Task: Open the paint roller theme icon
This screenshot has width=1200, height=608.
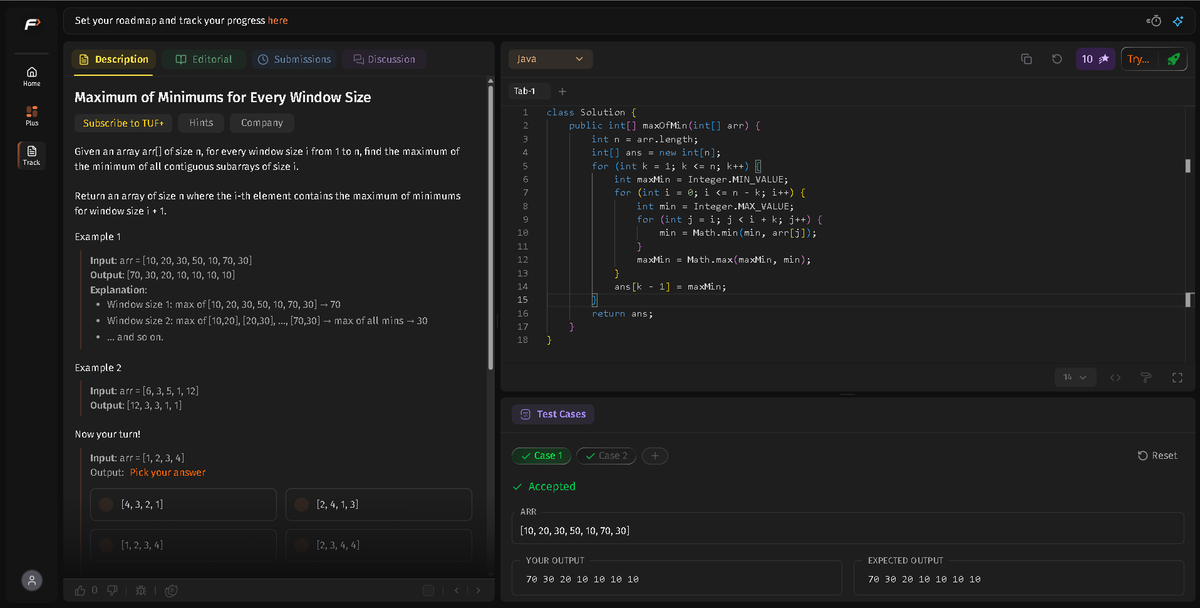Action: 1147,377
